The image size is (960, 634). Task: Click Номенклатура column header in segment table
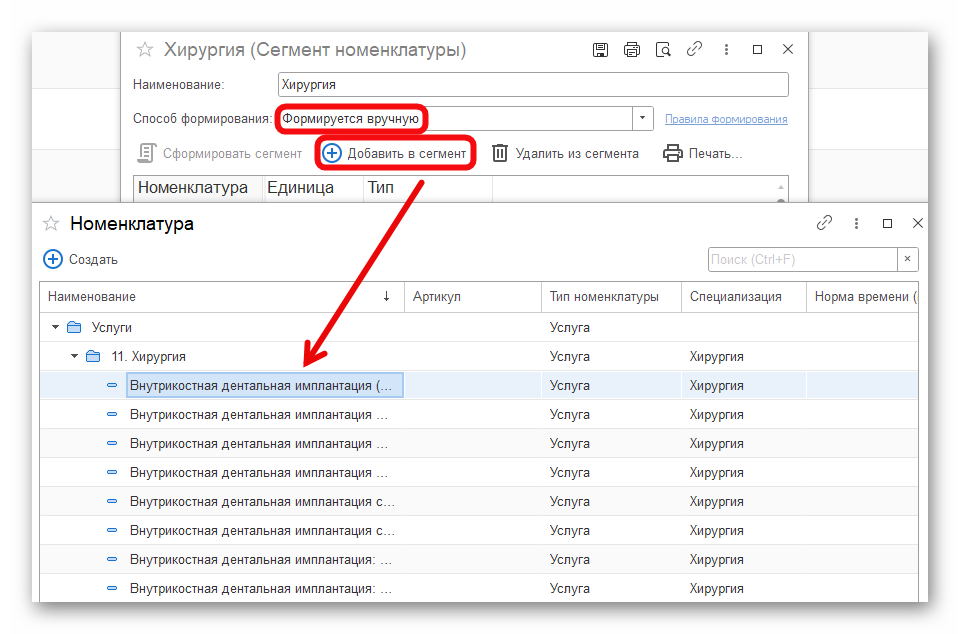(198, 188)
